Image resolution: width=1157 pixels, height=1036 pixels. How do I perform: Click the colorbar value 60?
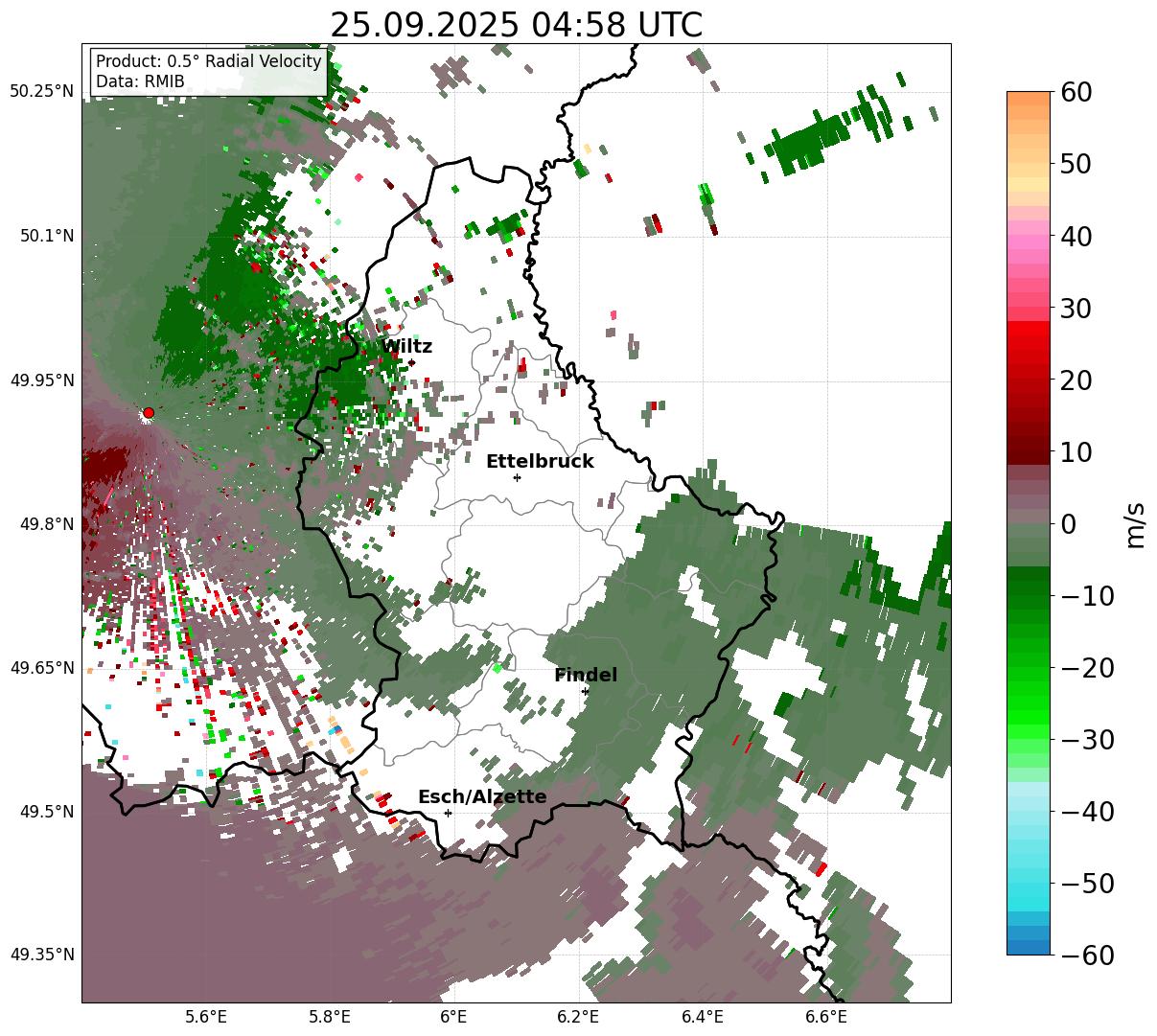(x=1076, y=92)
